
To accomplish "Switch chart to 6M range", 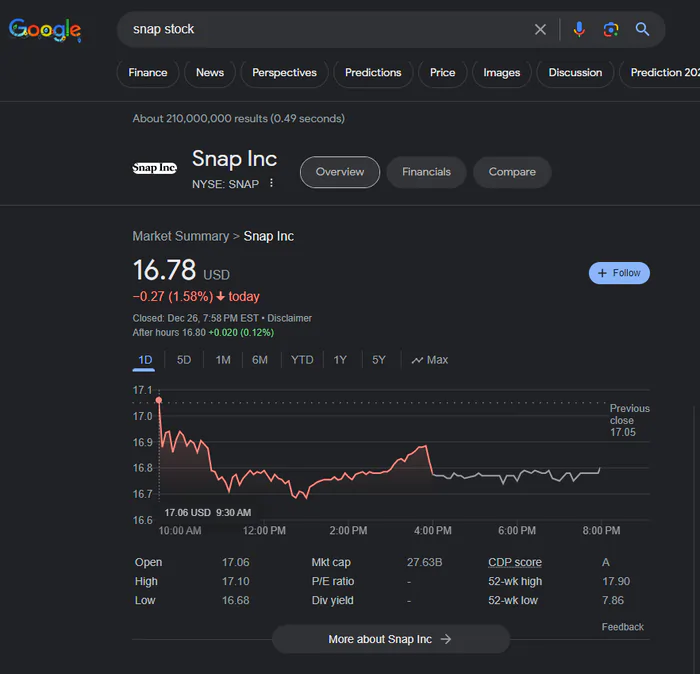I will pyautogui.click(x=260, y=360).
